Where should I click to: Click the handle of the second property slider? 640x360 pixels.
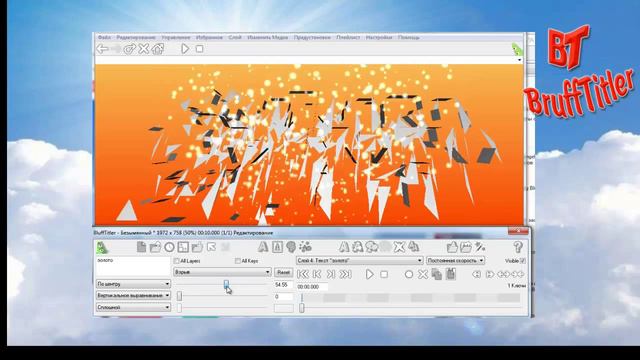(179, 296)
